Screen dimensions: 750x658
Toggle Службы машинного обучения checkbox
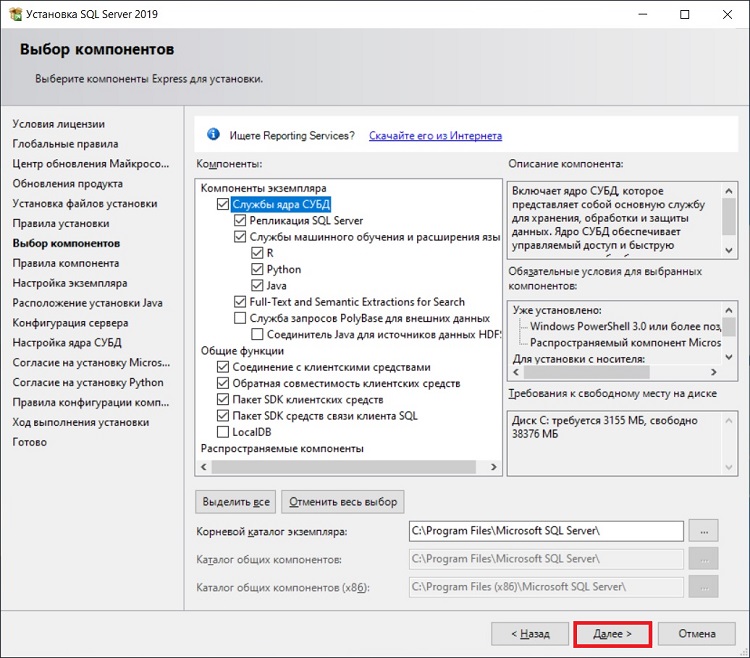click(240, 237)
